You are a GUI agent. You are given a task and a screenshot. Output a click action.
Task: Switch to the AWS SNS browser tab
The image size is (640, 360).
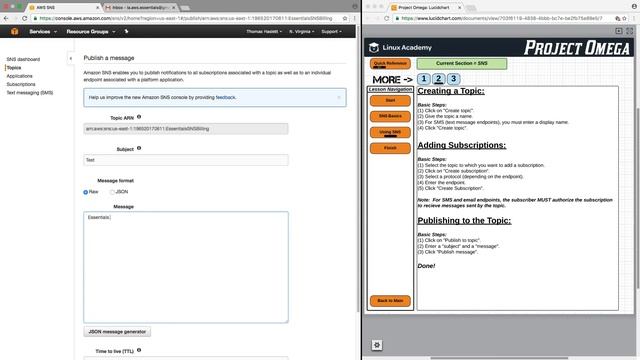point(63,7)
